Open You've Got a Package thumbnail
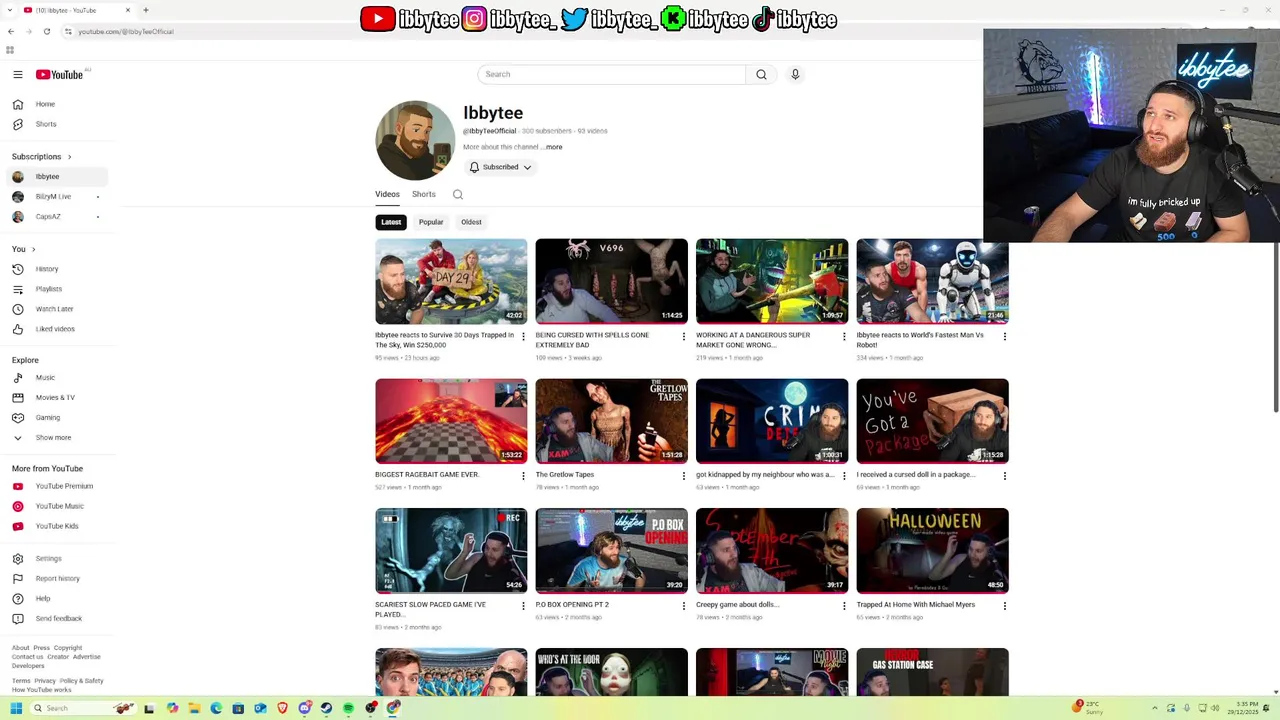This screenshot has height=720, width=1280. pos(932,421)
